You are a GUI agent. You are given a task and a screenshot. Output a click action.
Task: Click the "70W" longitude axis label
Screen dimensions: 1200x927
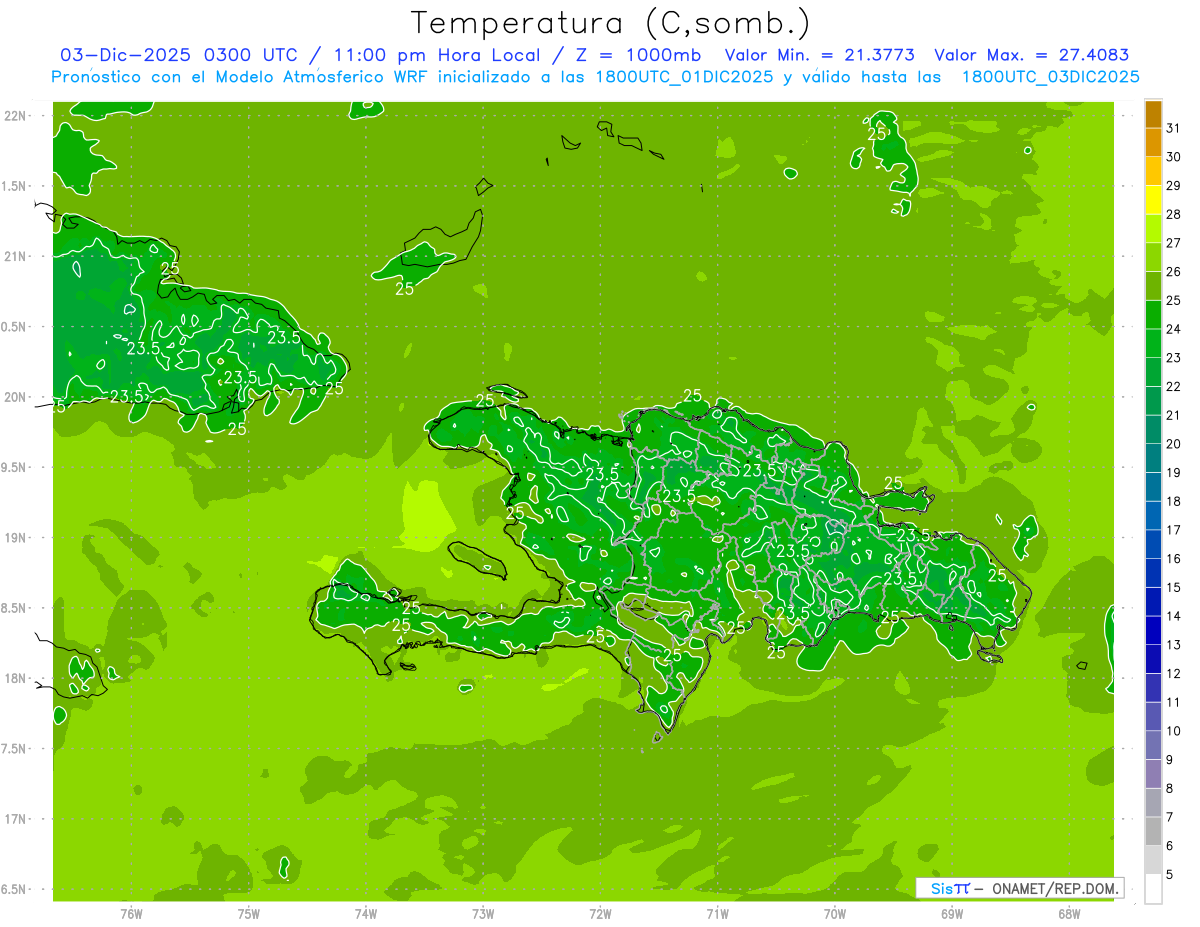point(835,914)
